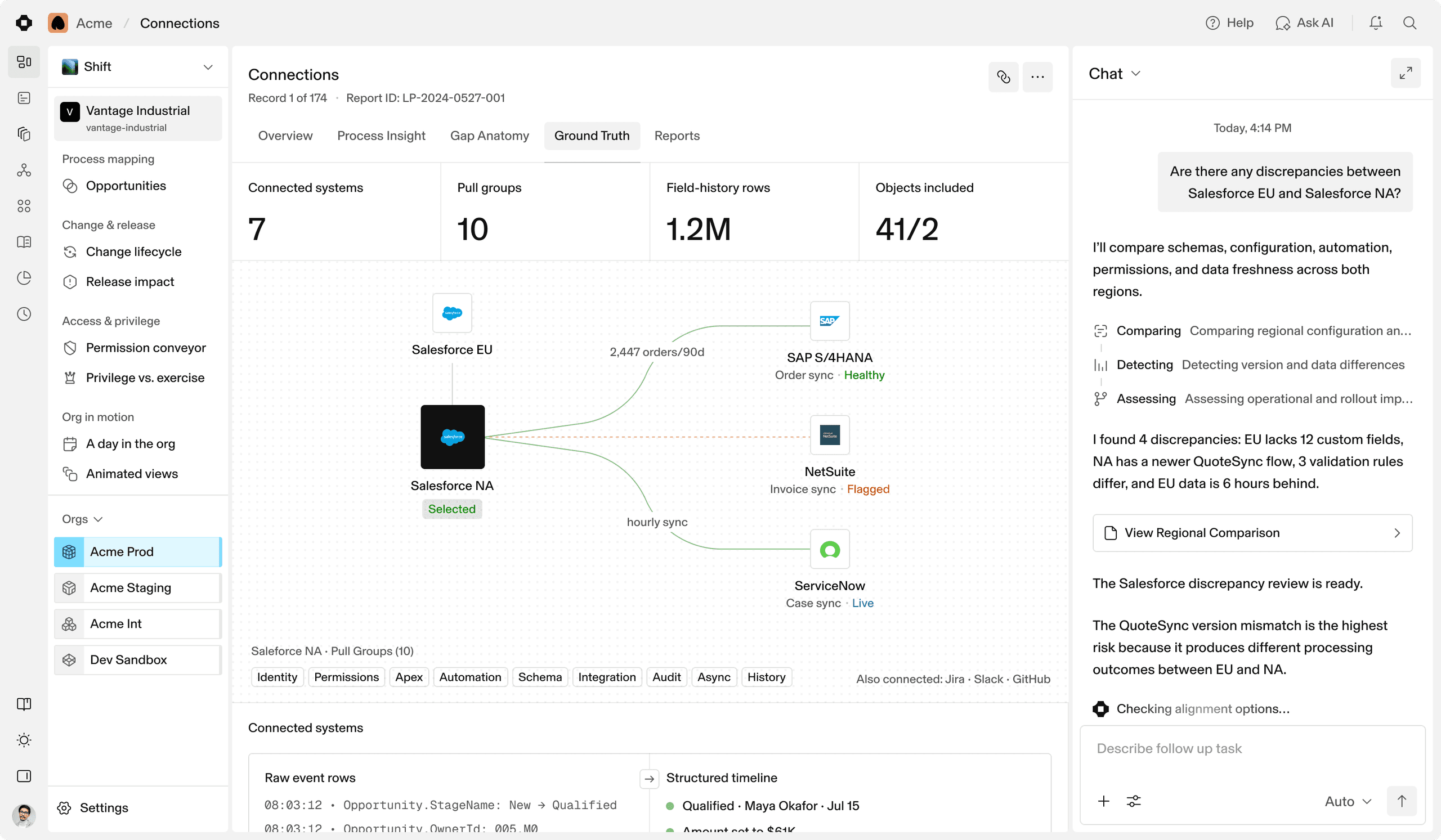This screenshot has height=840, width=1441.
Task: Click the NetSuite node icon
Action: 830,435
